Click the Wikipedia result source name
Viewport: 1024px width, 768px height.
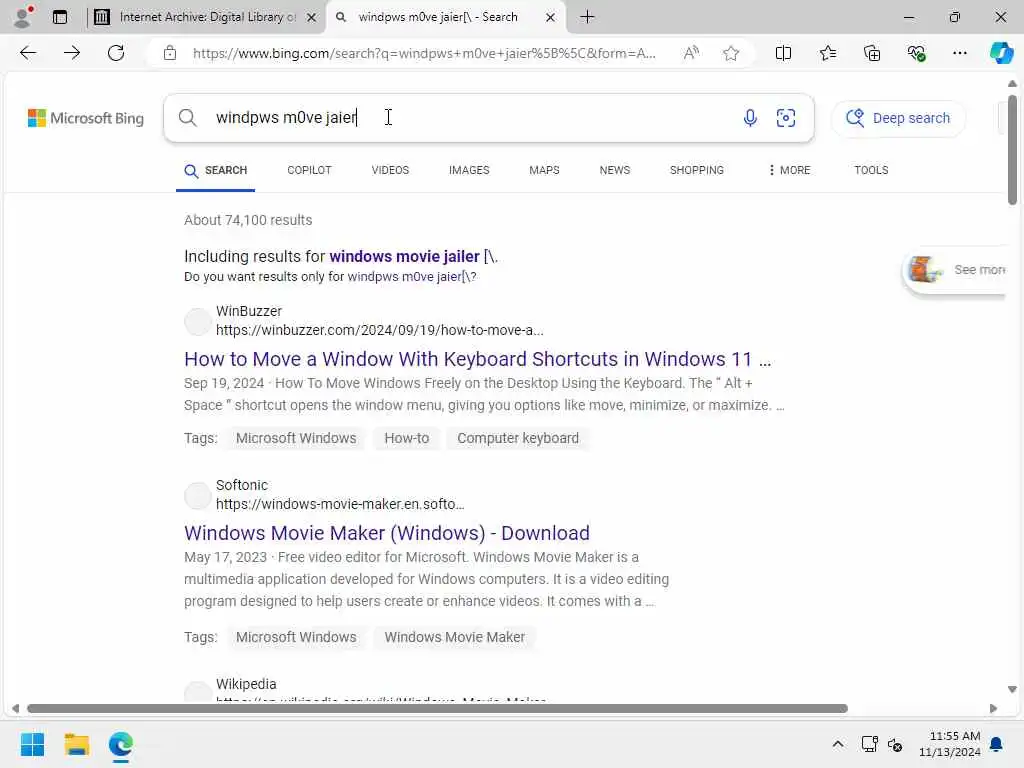pos(246,684)
